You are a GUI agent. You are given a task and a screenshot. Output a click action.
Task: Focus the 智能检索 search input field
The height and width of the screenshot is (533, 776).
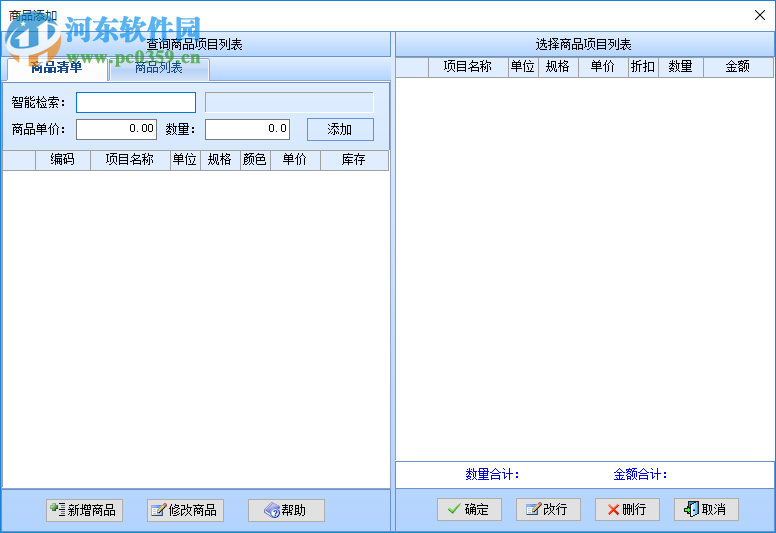click(x=136, y=102)
